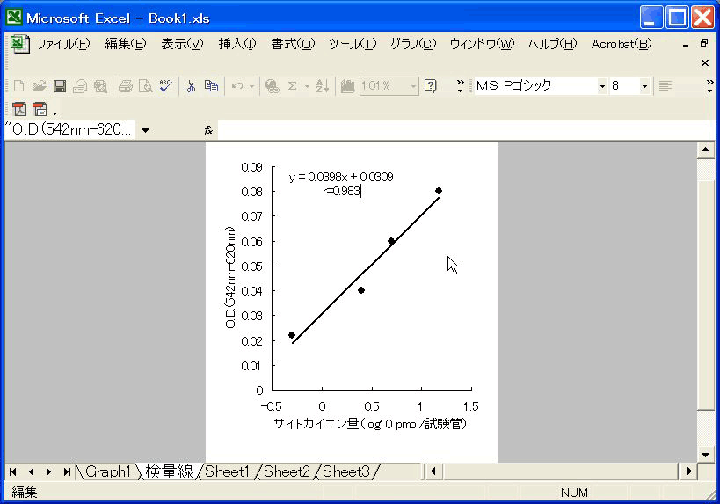Open the 書式 (Format) menu
720x504 pixels.
(x=292, y=44)
